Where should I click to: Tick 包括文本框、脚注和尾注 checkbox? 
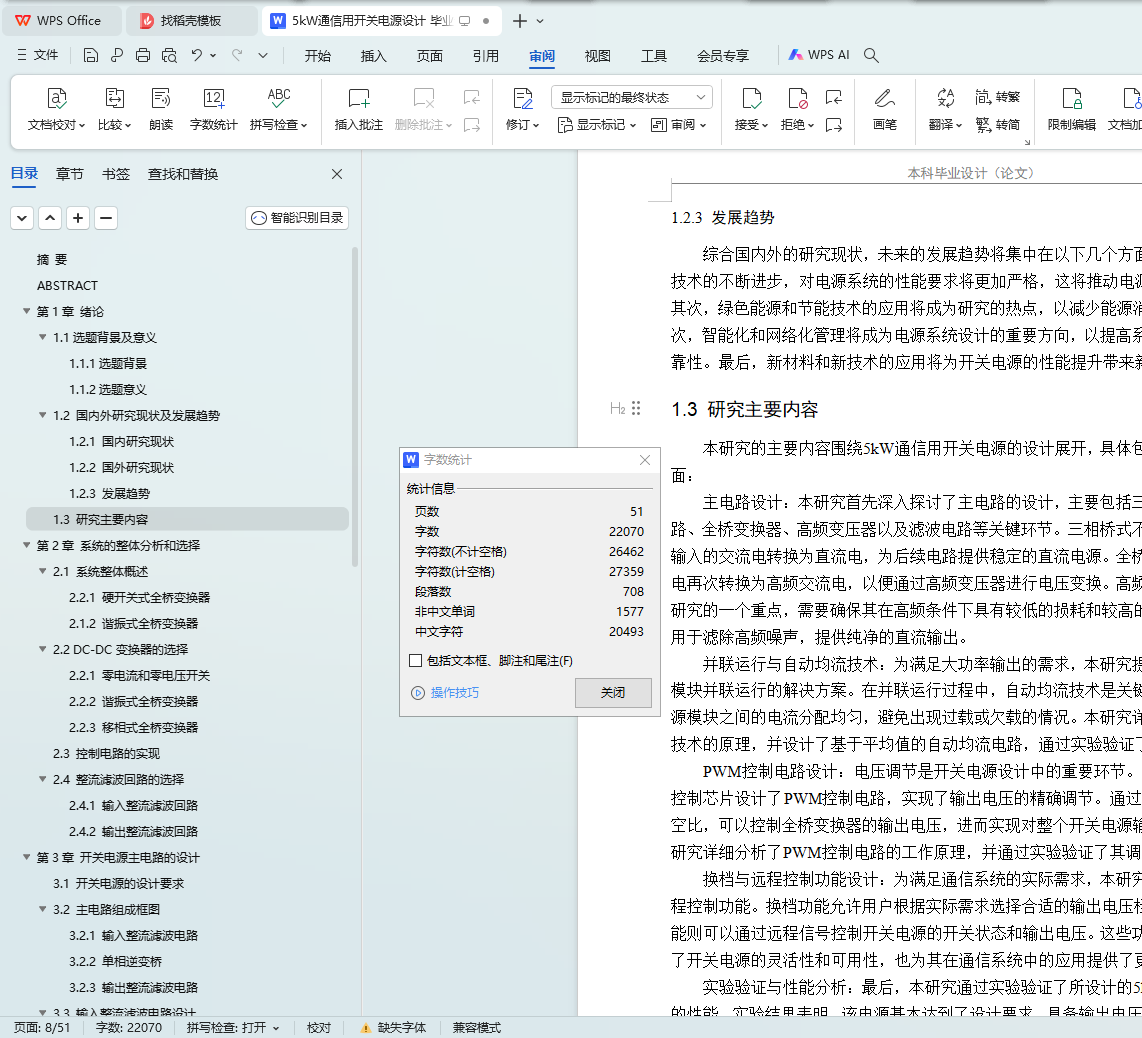coord(416,661)
